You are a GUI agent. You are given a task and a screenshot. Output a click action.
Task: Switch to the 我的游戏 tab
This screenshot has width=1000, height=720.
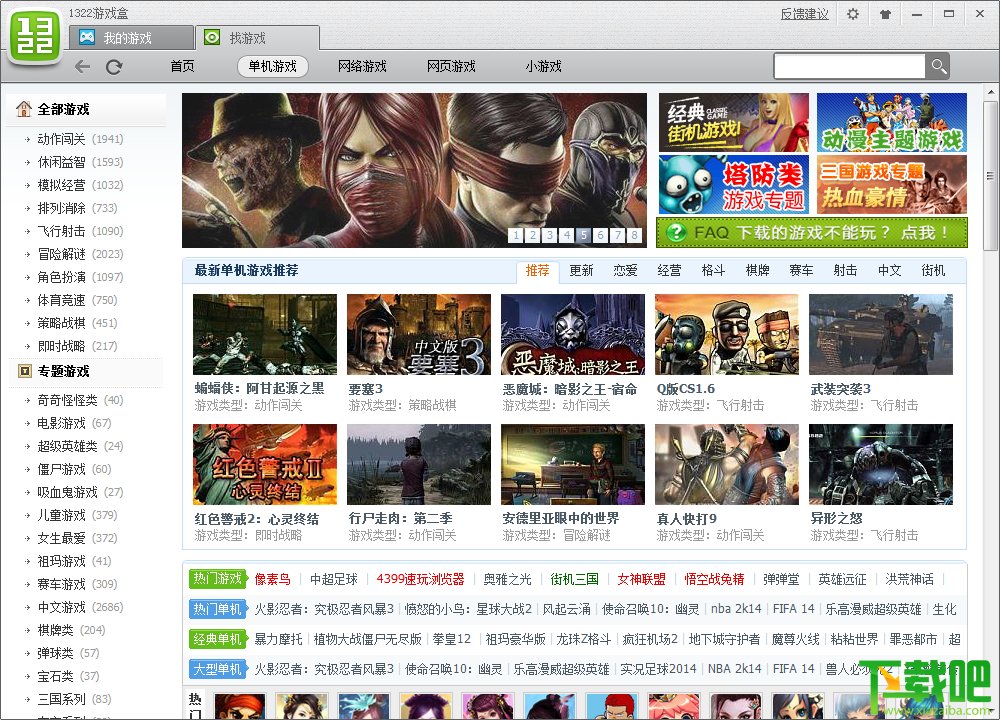pos(131,38)
